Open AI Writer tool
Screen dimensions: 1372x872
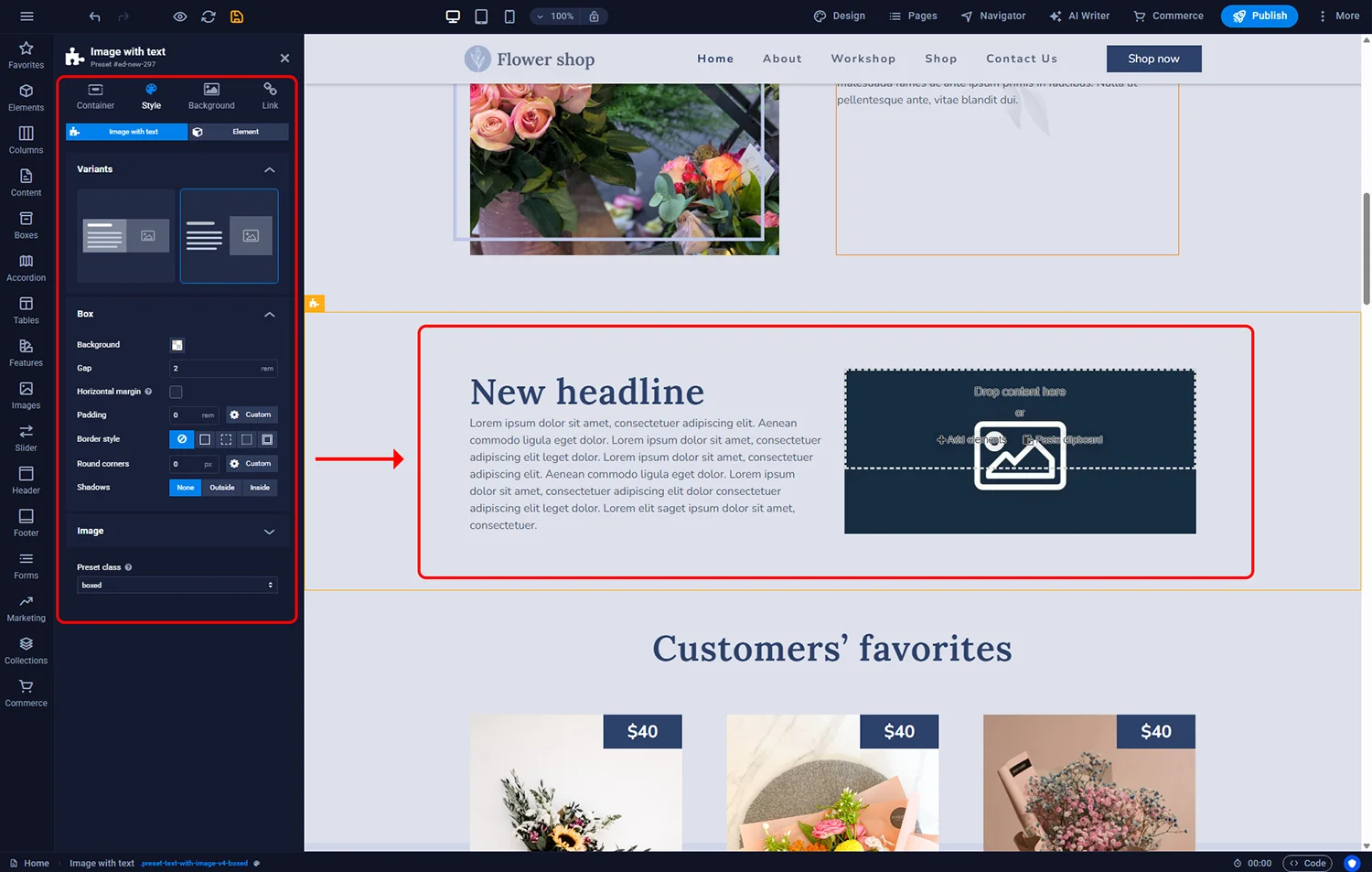tap(1079, 16)
